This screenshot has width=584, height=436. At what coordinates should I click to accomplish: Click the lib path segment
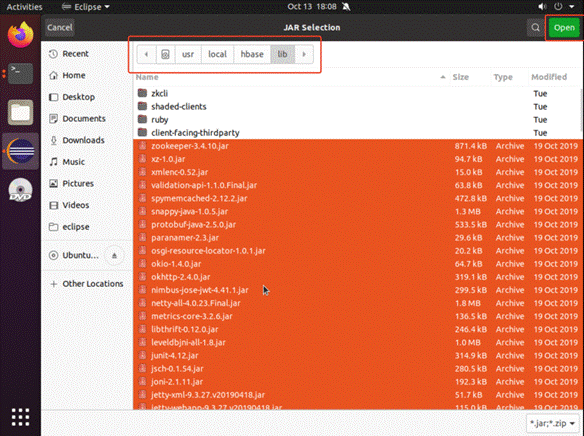point(283,54)
